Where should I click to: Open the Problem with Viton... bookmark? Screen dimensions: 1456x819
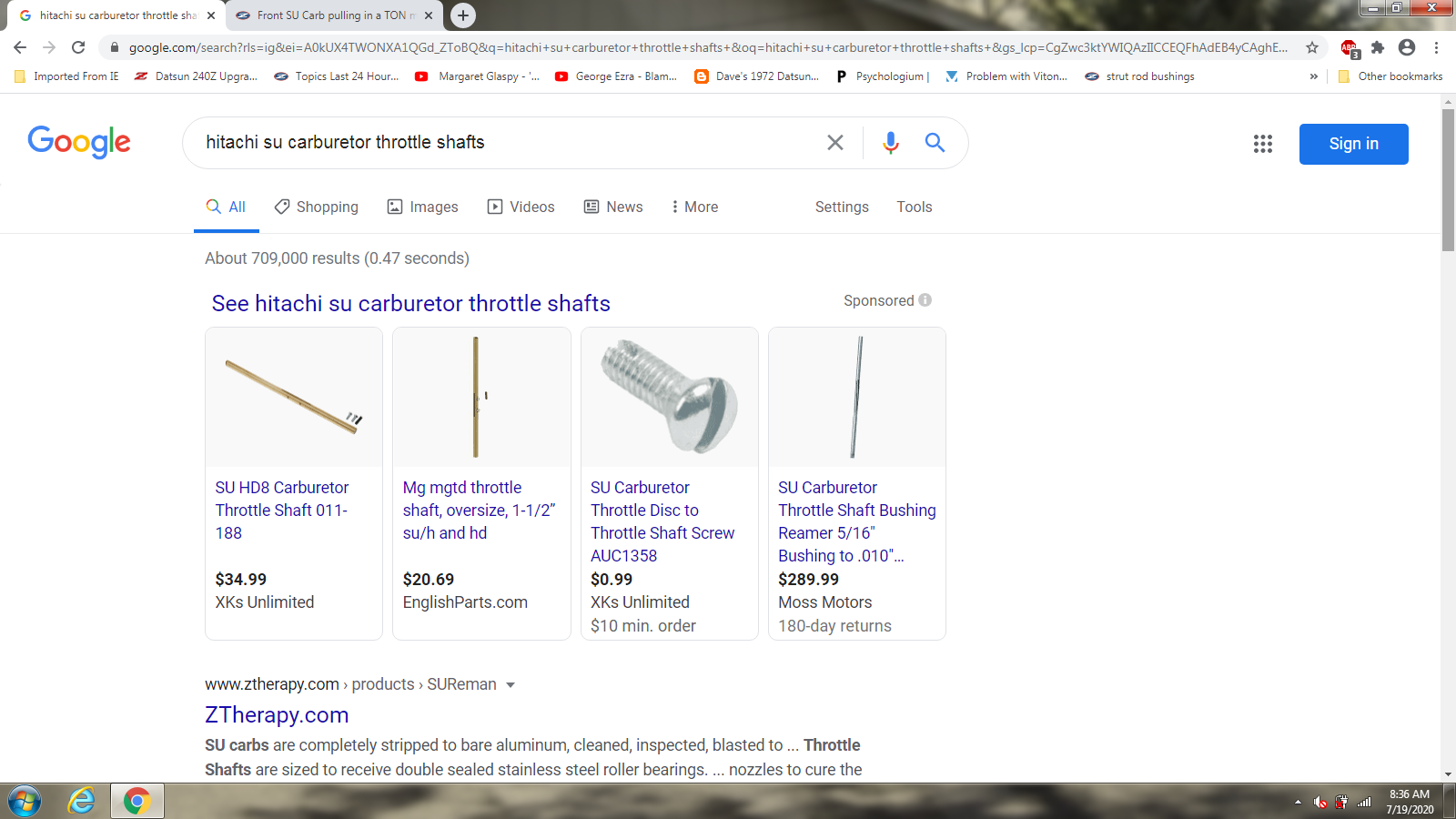(1006, 76)
